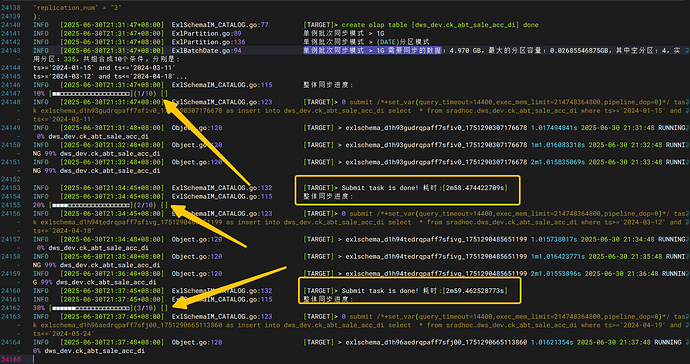Click the "0% dws_dev.ck_abt_sale_acc_di" text under line 24164
This screenshot has height=364, width=690.
pos(89,351)
